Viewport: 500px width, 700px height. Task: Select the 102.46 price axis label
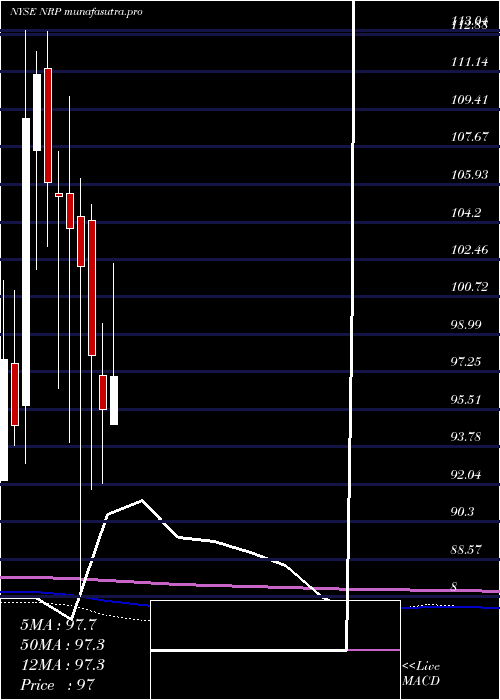pyautogui.click(x=469, y=250)
